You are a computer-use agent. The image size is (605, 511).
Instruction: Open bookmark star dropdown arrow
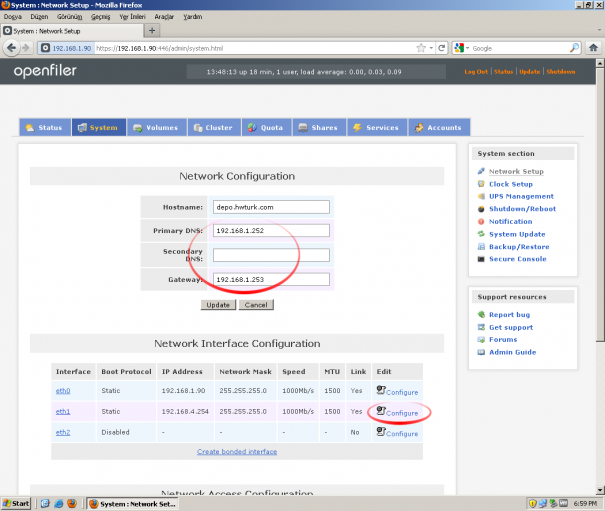click(431, 48)
